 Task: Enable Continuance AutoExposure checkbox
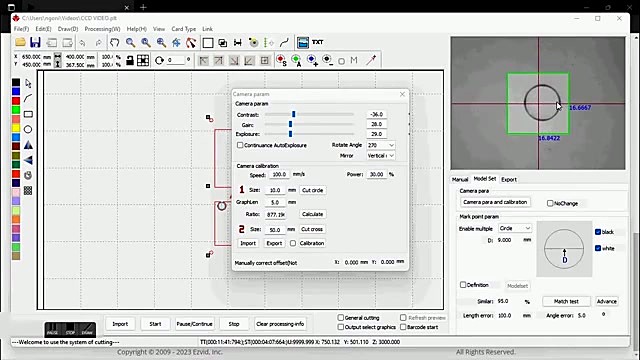[240, 145]
